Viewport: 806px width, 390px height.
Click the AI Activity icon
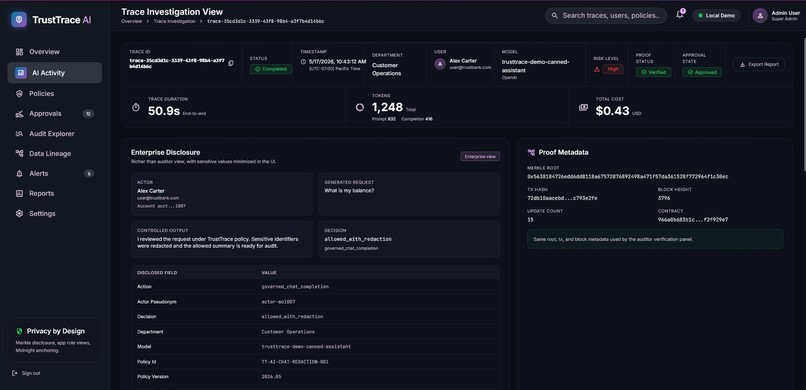point(21,73)
